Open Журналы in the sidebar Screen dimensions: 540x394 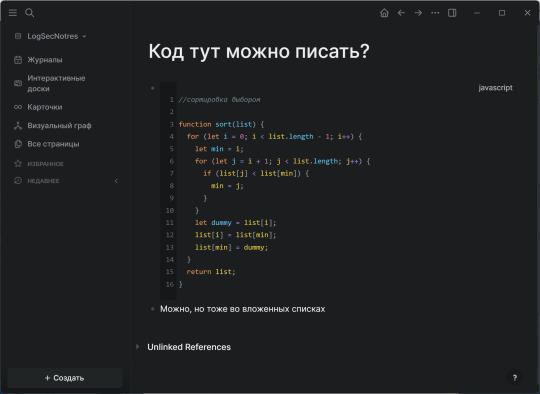click(x=45, y=60)
